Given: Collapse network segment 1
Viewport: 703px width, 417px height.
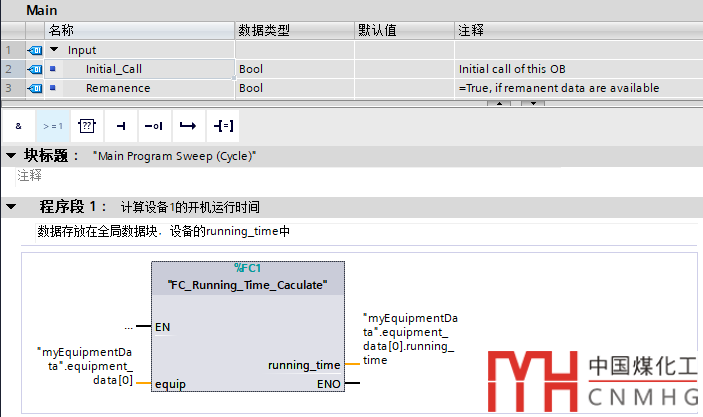Looking at the screenshot, I should tap(11, 207).
